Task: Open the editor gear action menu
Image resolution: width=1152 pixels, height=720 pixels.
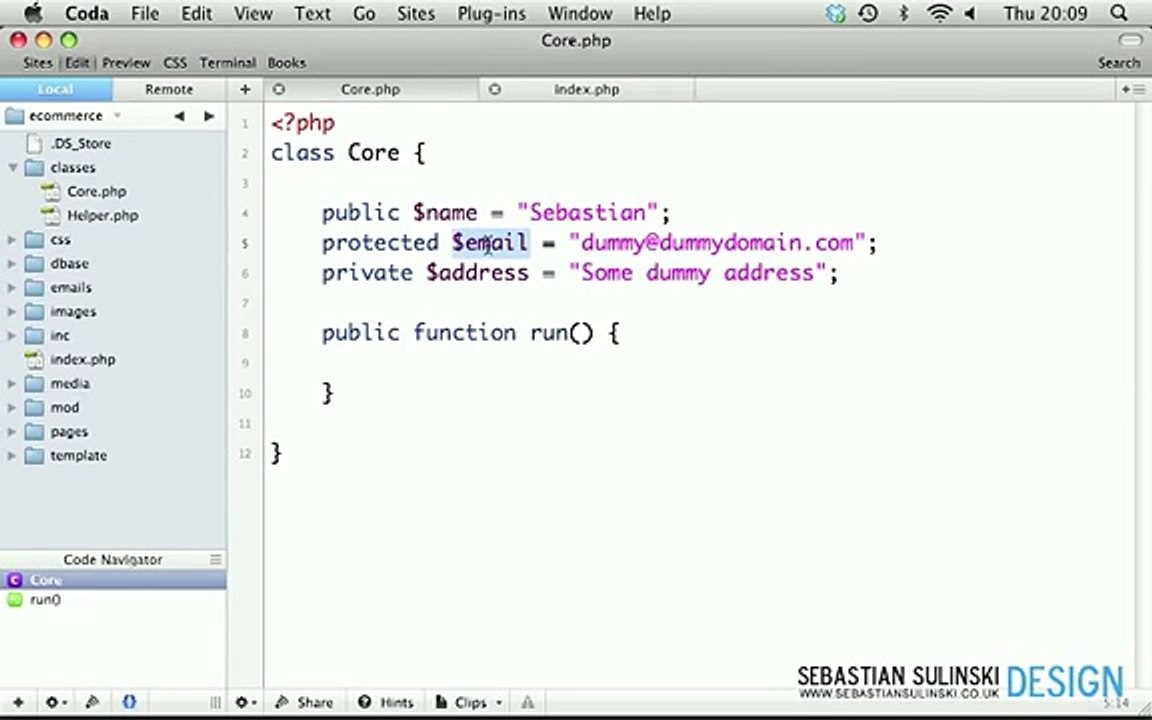Action: click(245, 702)
